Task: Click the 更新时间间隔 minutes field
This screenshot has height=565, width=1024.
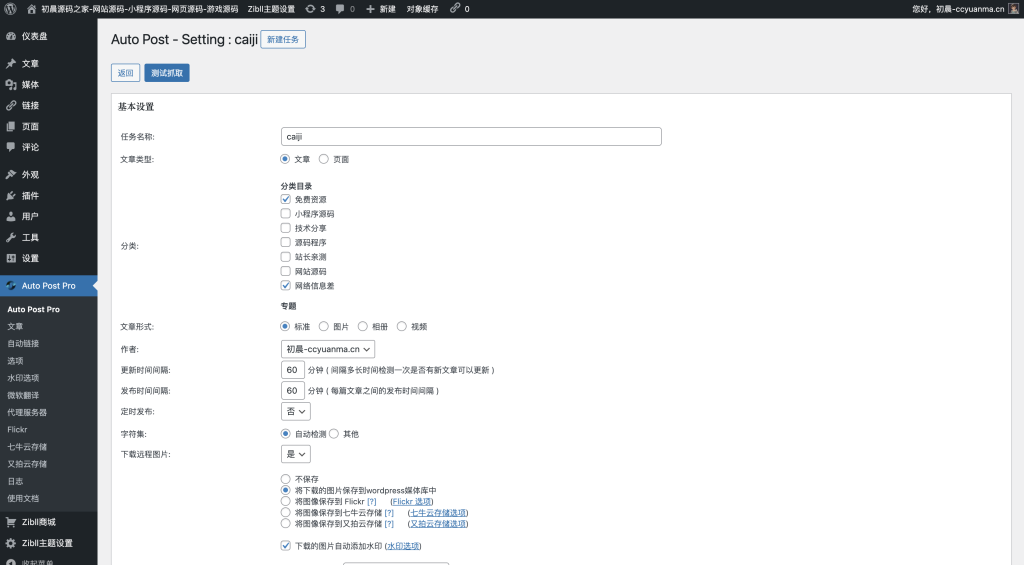Action: click(293, 369)
